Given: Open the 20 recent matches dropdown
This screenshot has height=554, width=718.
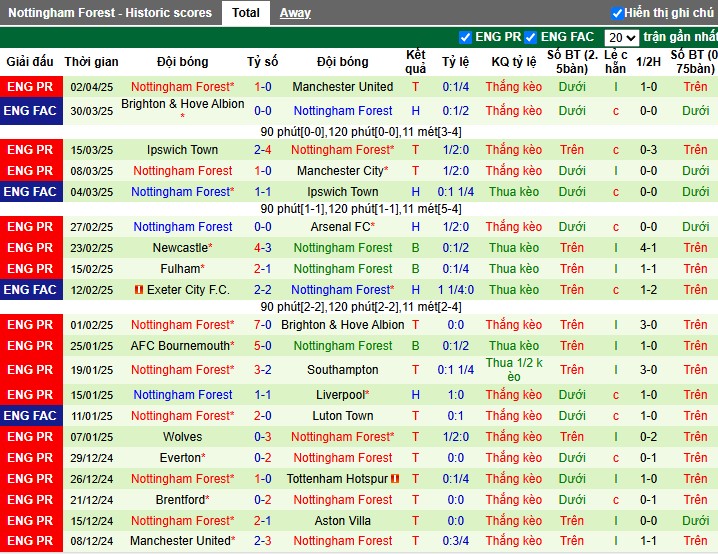Looking at the screenshot, I should [621, 37].
